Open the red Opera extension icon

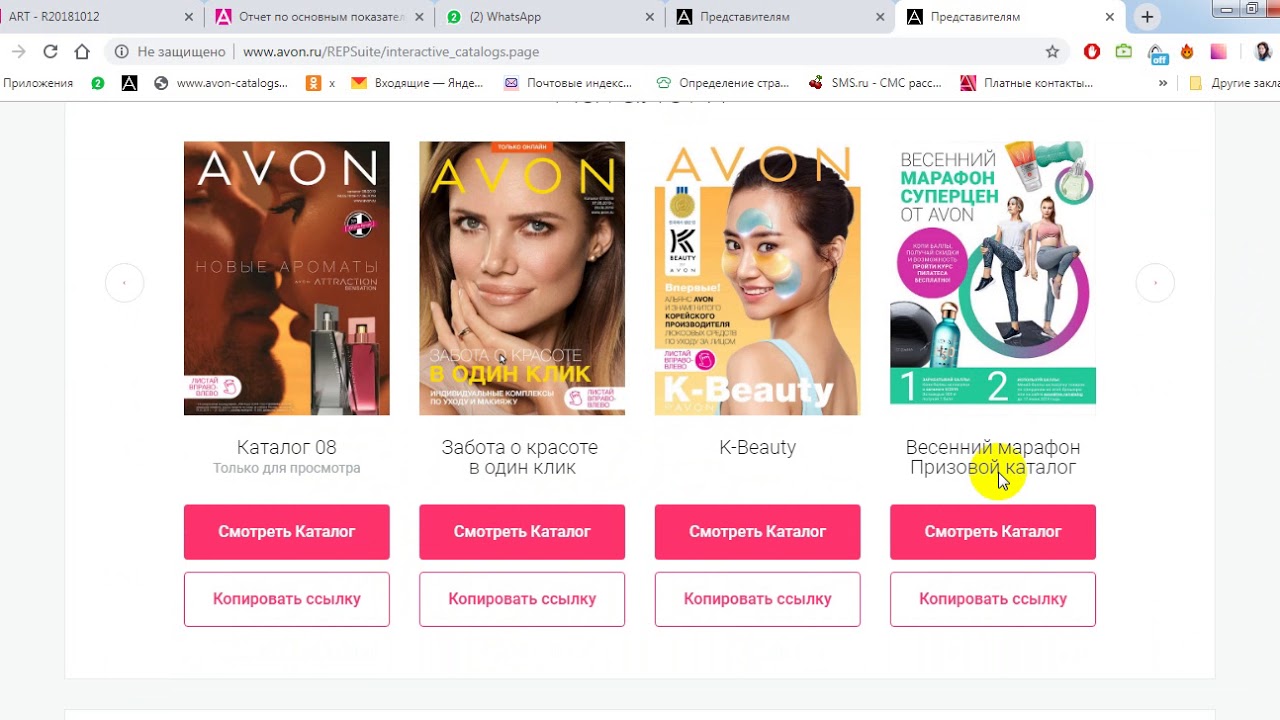tap(1092, 51)
